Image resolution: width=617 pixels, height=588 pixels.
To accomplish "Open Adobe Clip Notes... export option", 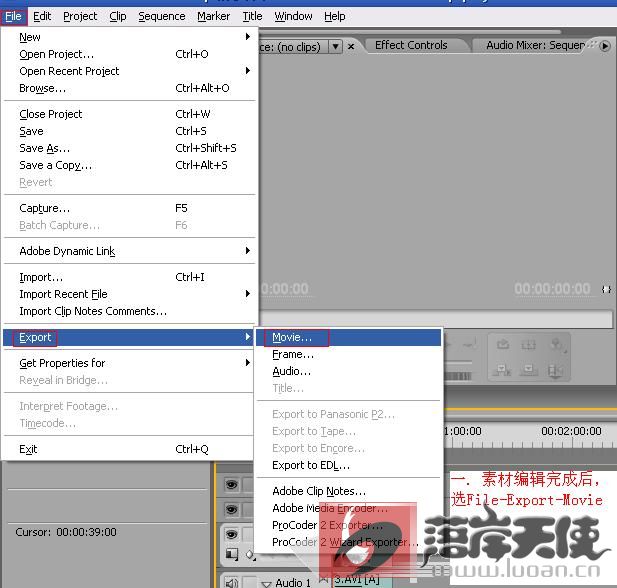I will click(348, 491).
